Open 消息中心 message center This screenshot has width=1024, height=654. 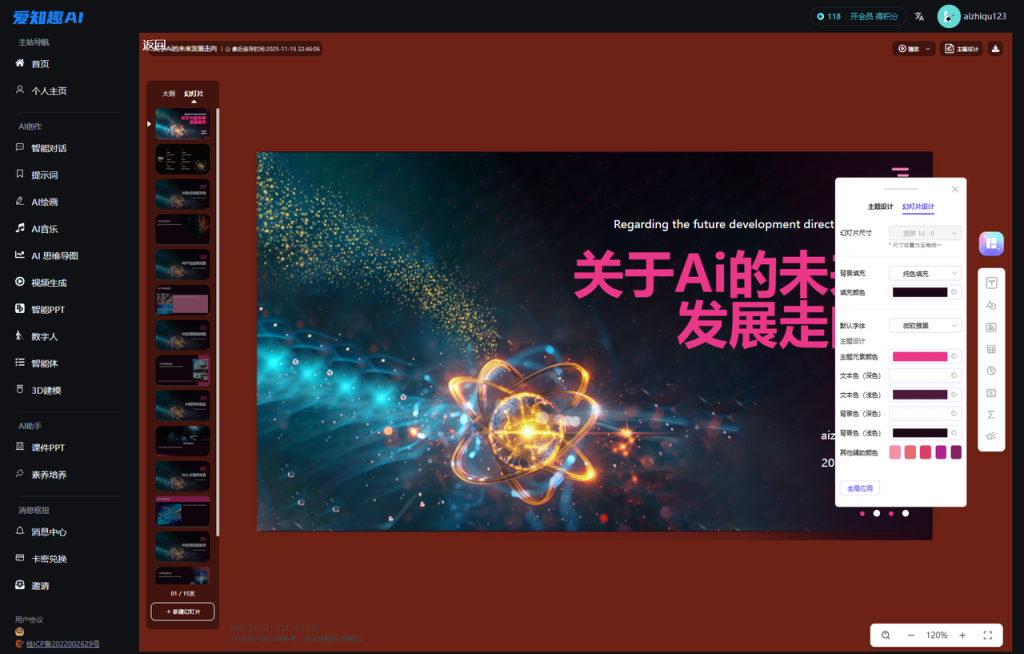coord(49,532)
